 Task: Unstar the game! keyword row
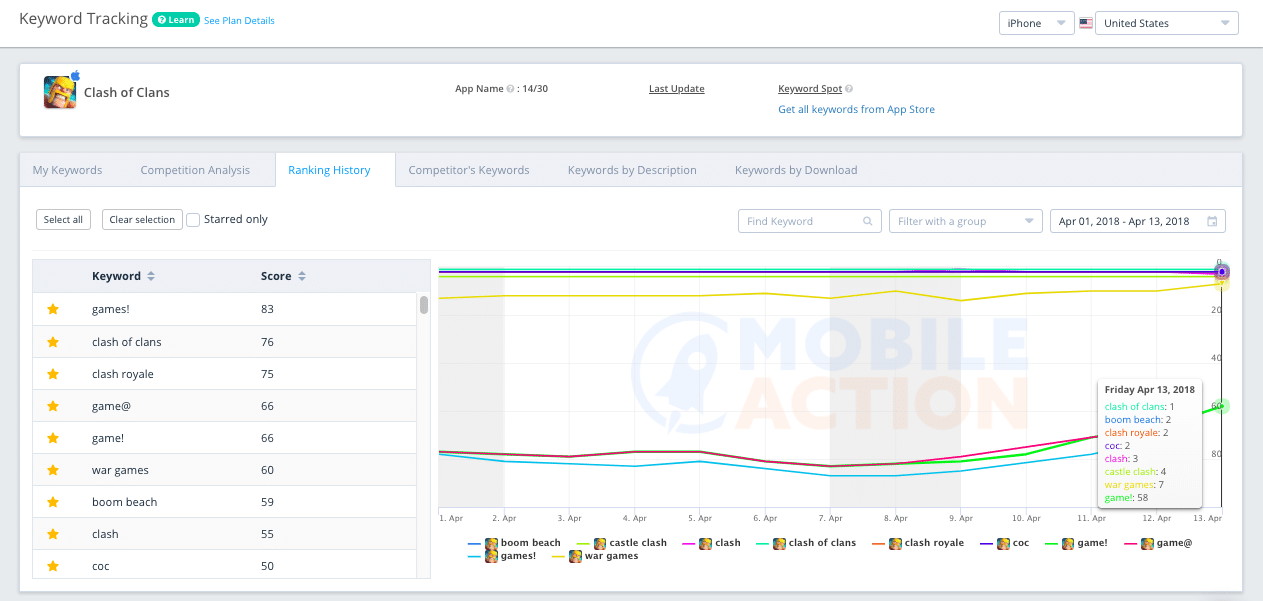[x=53, y=438]
